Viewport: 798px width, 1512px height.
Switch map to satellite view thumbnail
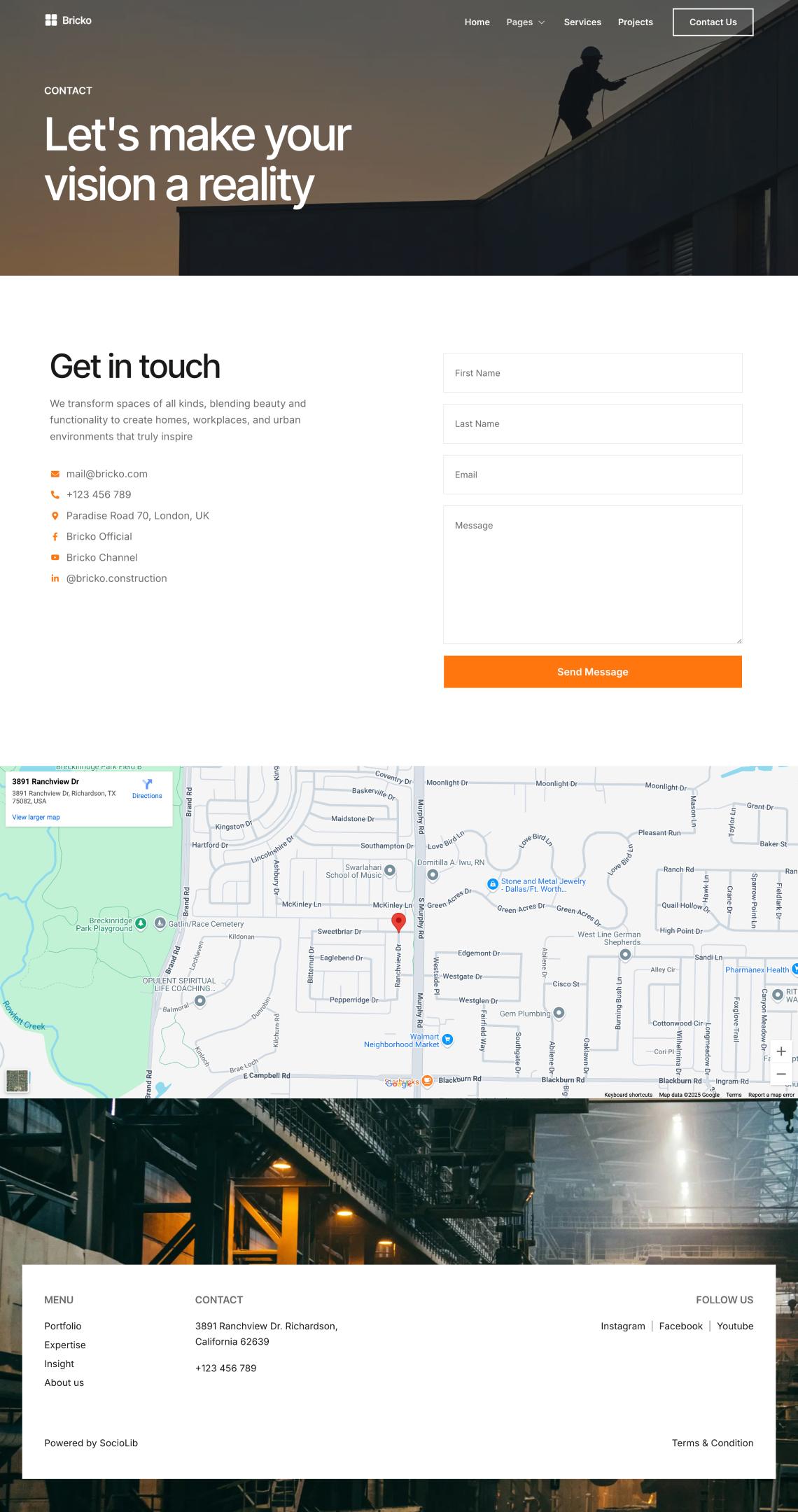[17, 1081]
